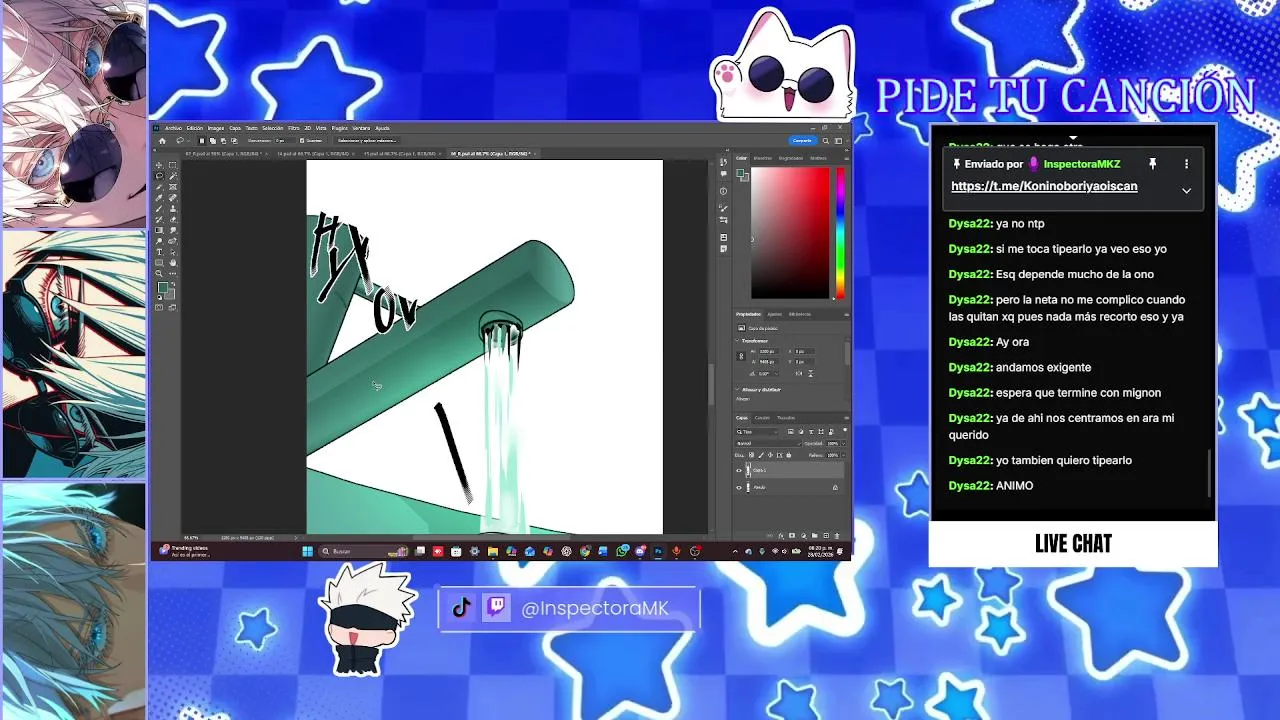Image resolution: width=1280 pixels, height=720 pixels.
Task: Select the Clone Stamp tool
Action: [x=173, y=209]
